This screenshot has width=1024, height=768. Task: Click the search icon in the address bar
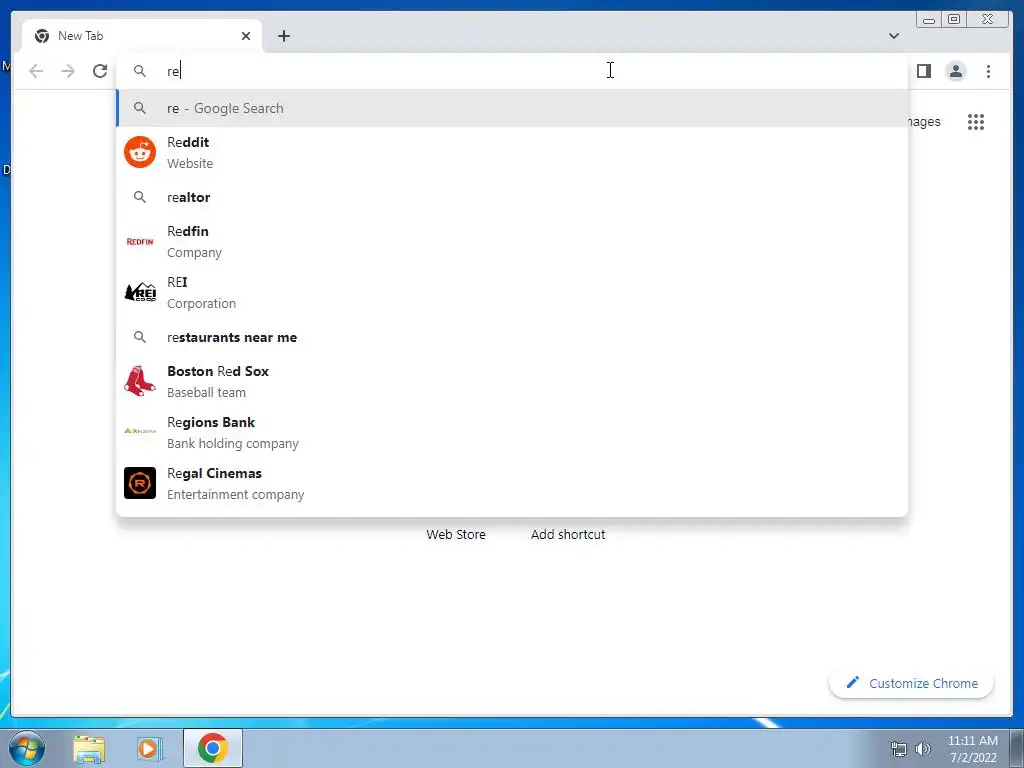(140, 71)
